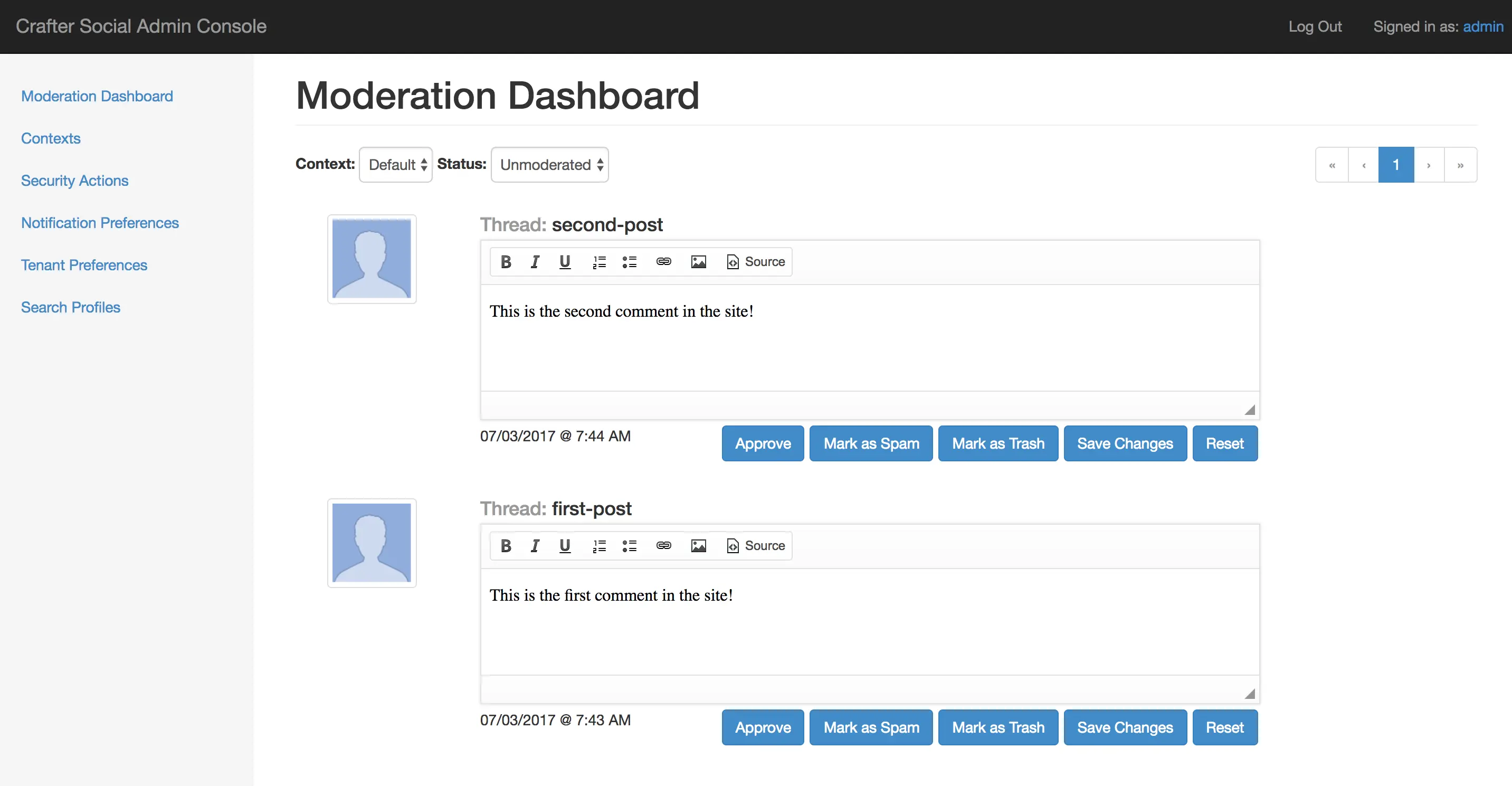Image resolution: width=1512 pixels, height=786 pixels.
Task: Approve the second-post comment
Action: coord(763,443)
